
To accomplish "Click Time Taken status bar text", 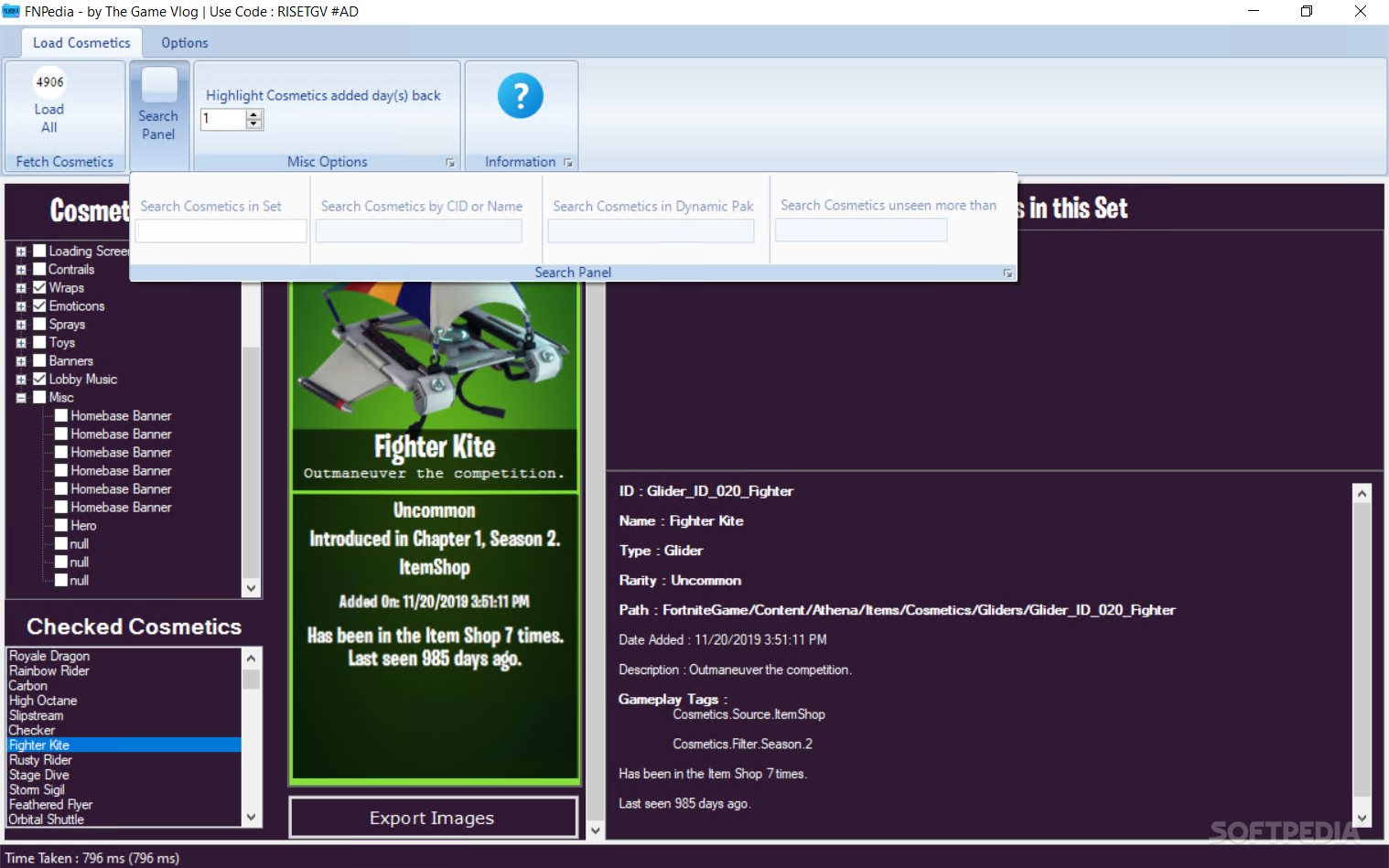I will pos(92,858).
